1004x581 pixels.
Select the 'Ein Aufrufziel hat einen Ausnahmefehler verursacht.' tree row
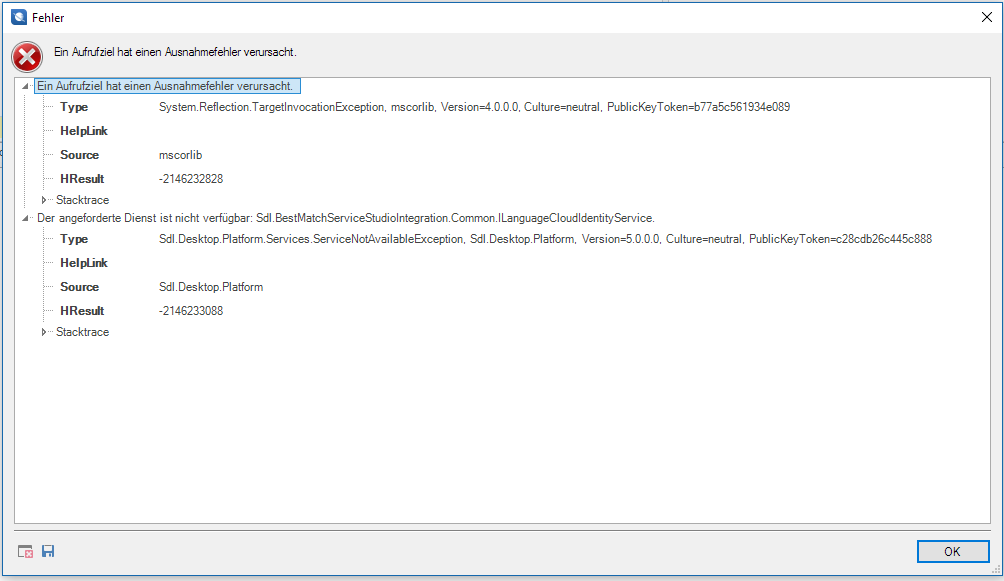pos(167,86)
